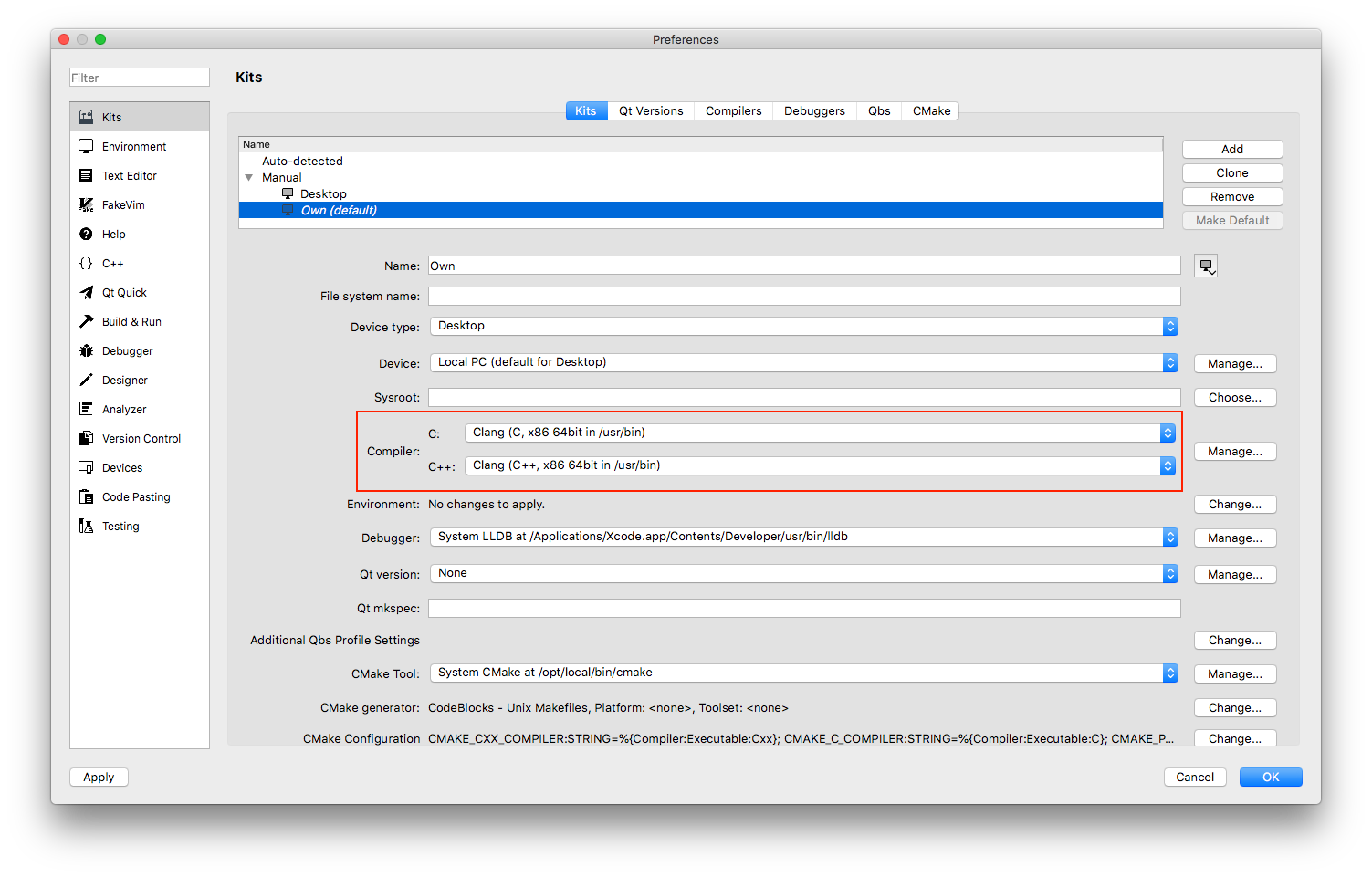Expand the C++ compiler combo box
1372x877 pixels.
point(819,465)
